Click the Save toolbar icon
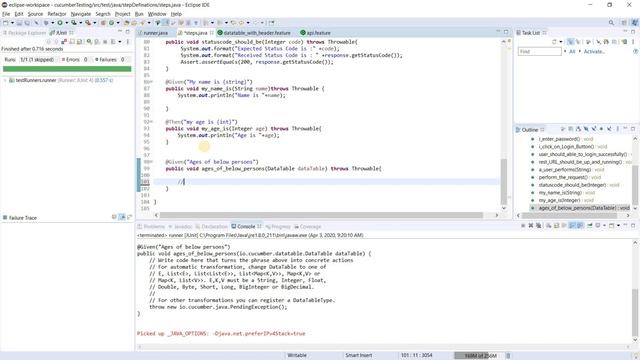The height and width of the screenshot is (360, 640). (x=19, y=23)
